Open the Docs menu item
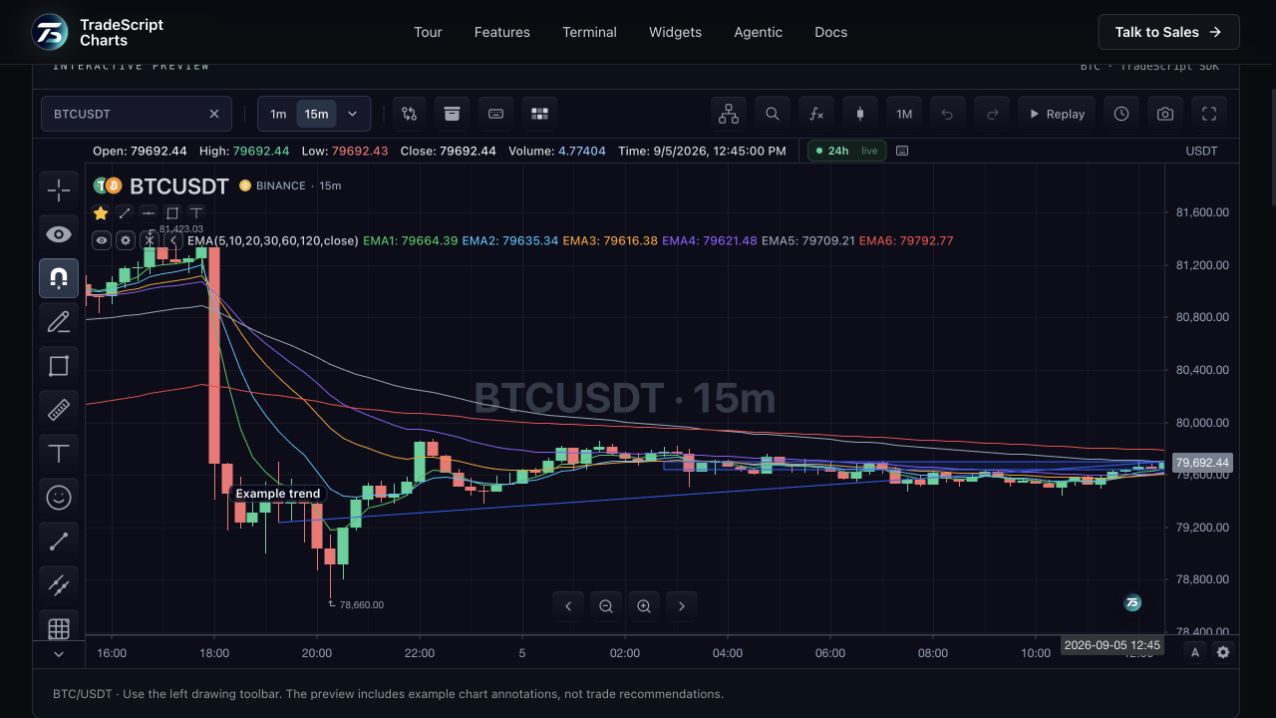The width and height of the screenshot is (1276, 718). [831, 32]
